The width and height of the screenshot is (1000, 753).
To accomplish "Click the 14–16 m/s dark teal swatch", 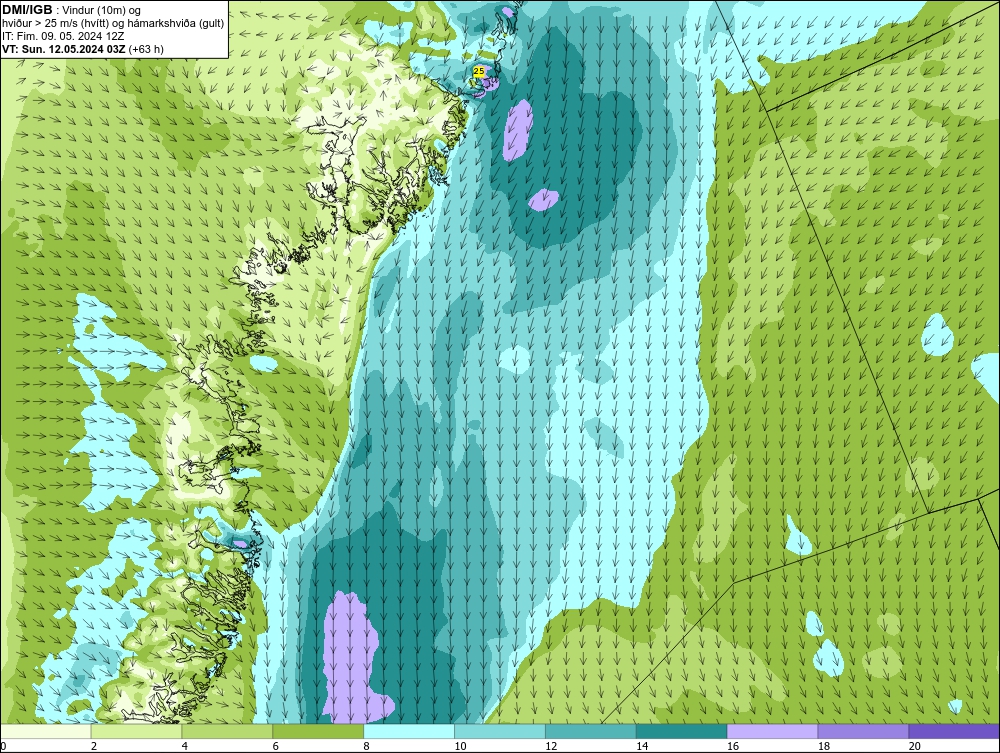I will coord(682,731).
